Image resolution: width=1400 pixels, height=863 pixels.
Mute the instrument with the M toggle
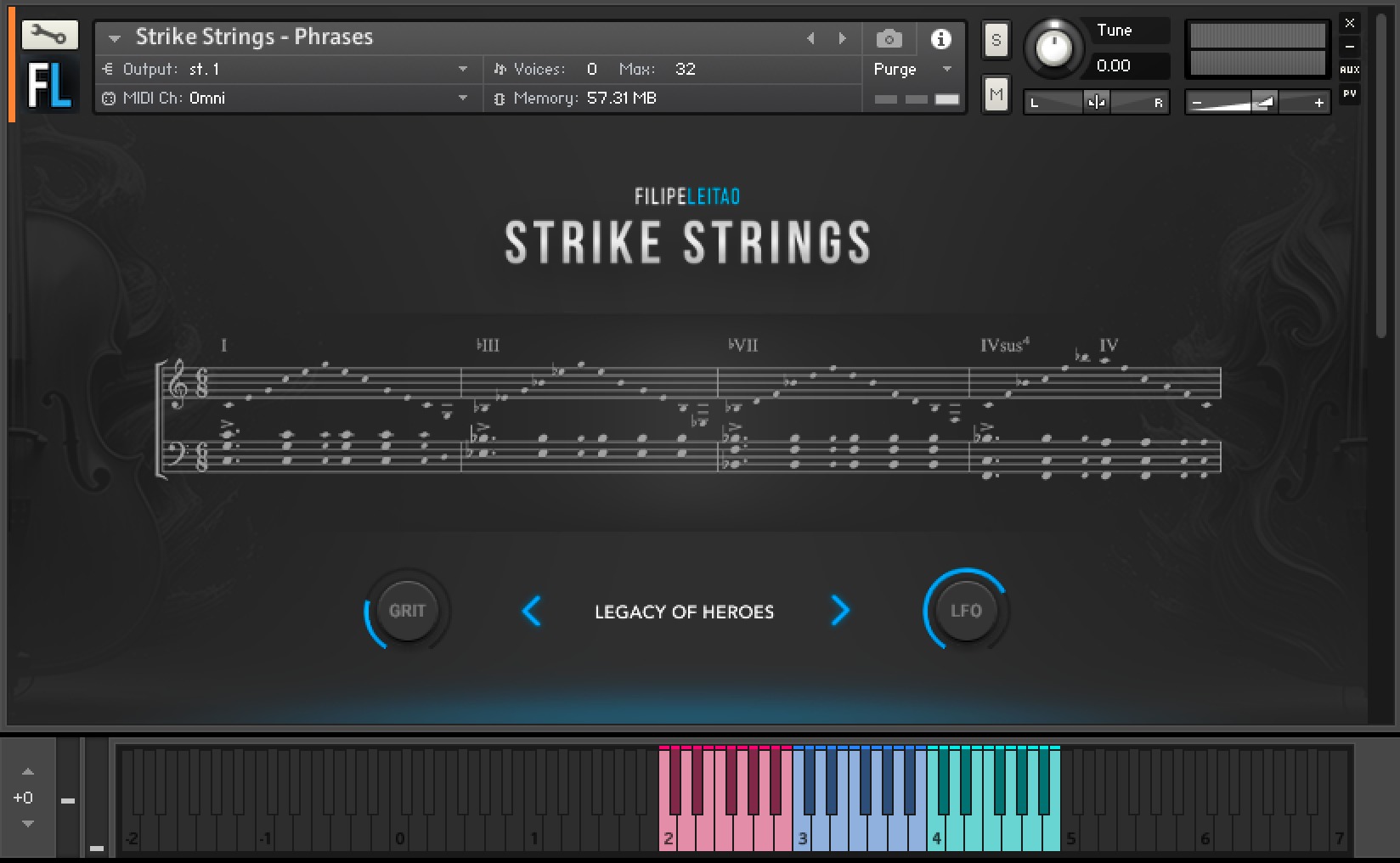click(x=996, y=94)
